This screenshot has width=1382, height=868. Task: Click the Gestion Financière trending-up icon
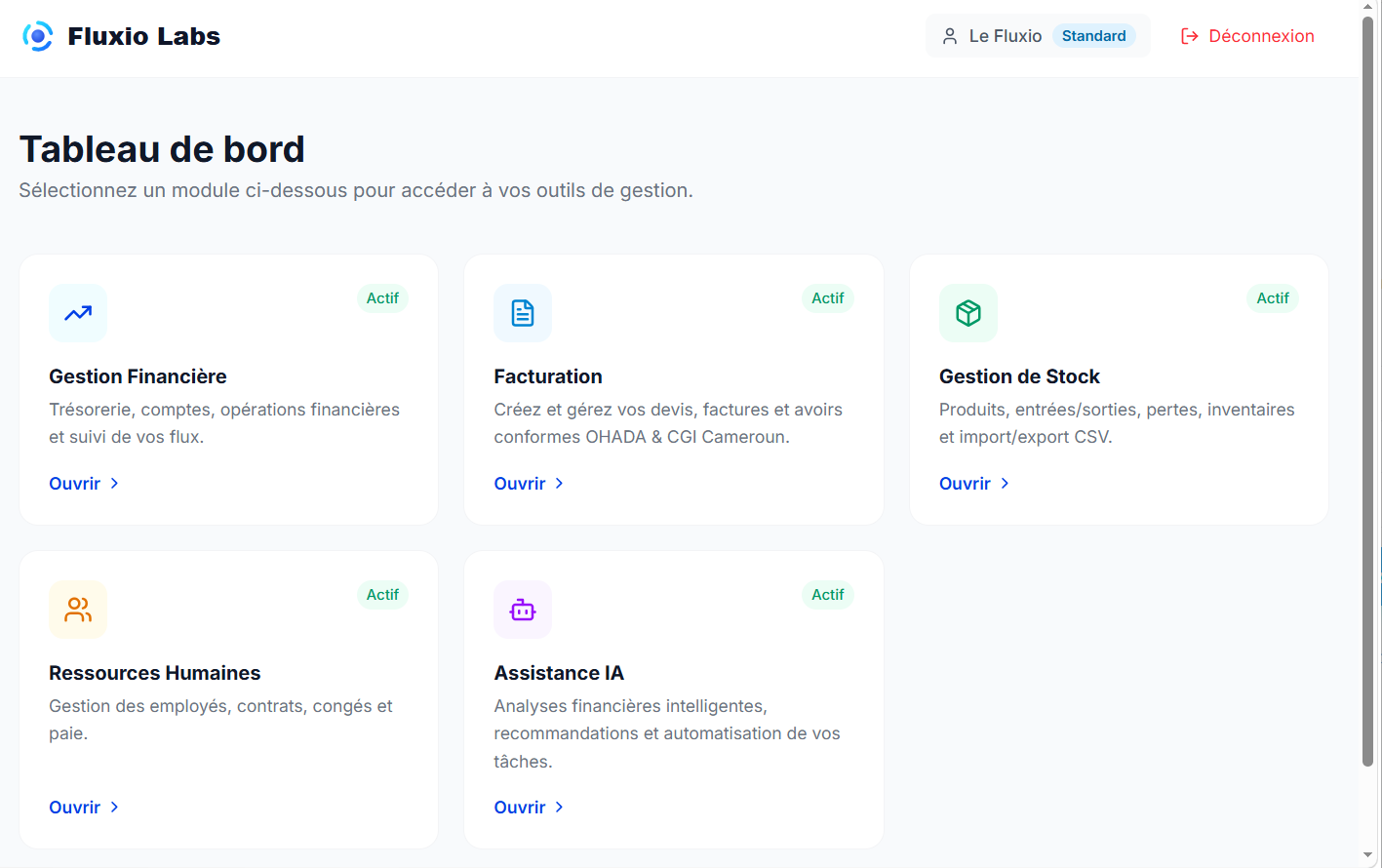pos(78,313)
